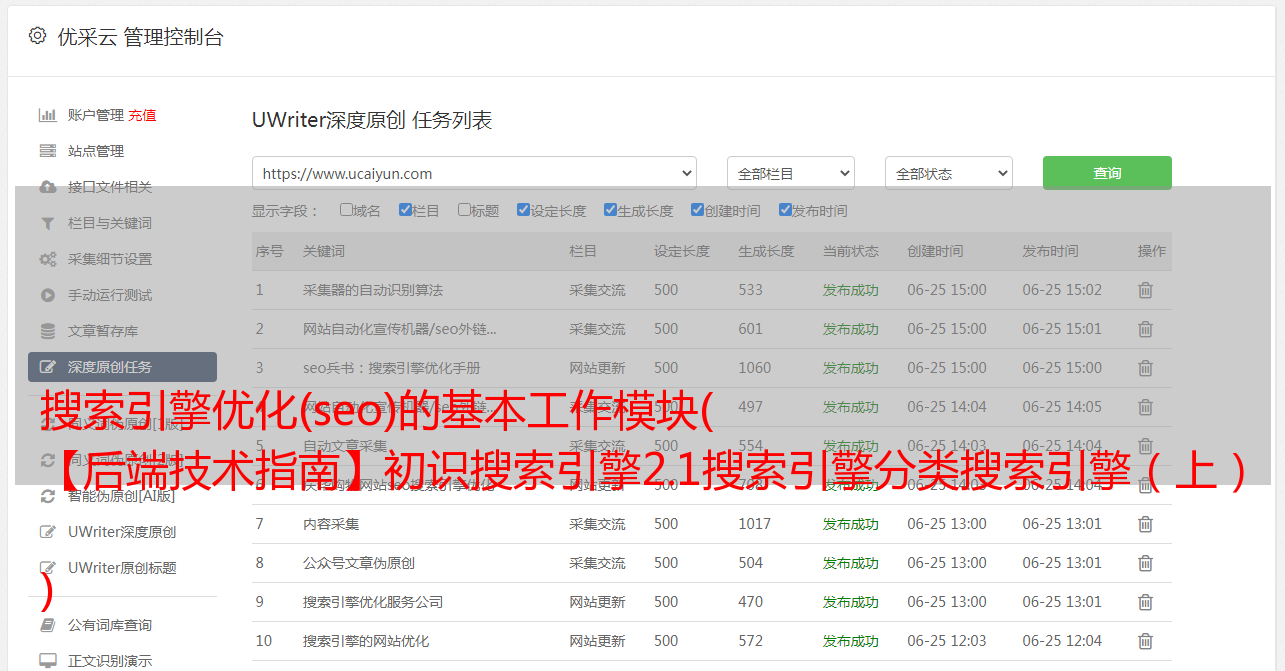Click trash icon for 搜索引擎的网站优化 row
The height and width of the screenshot is (671, 1285).
pyautogui.click(x=1145, y=641)
